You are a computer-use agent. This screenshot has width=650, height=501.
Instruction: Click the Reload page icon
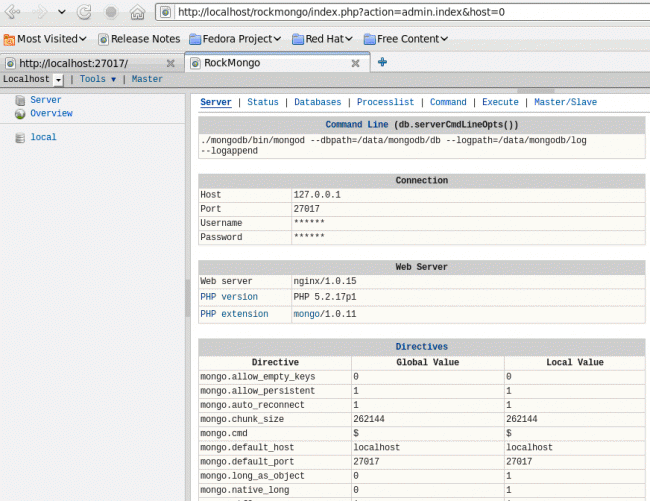pyautogui.click(x=84, y=12)
